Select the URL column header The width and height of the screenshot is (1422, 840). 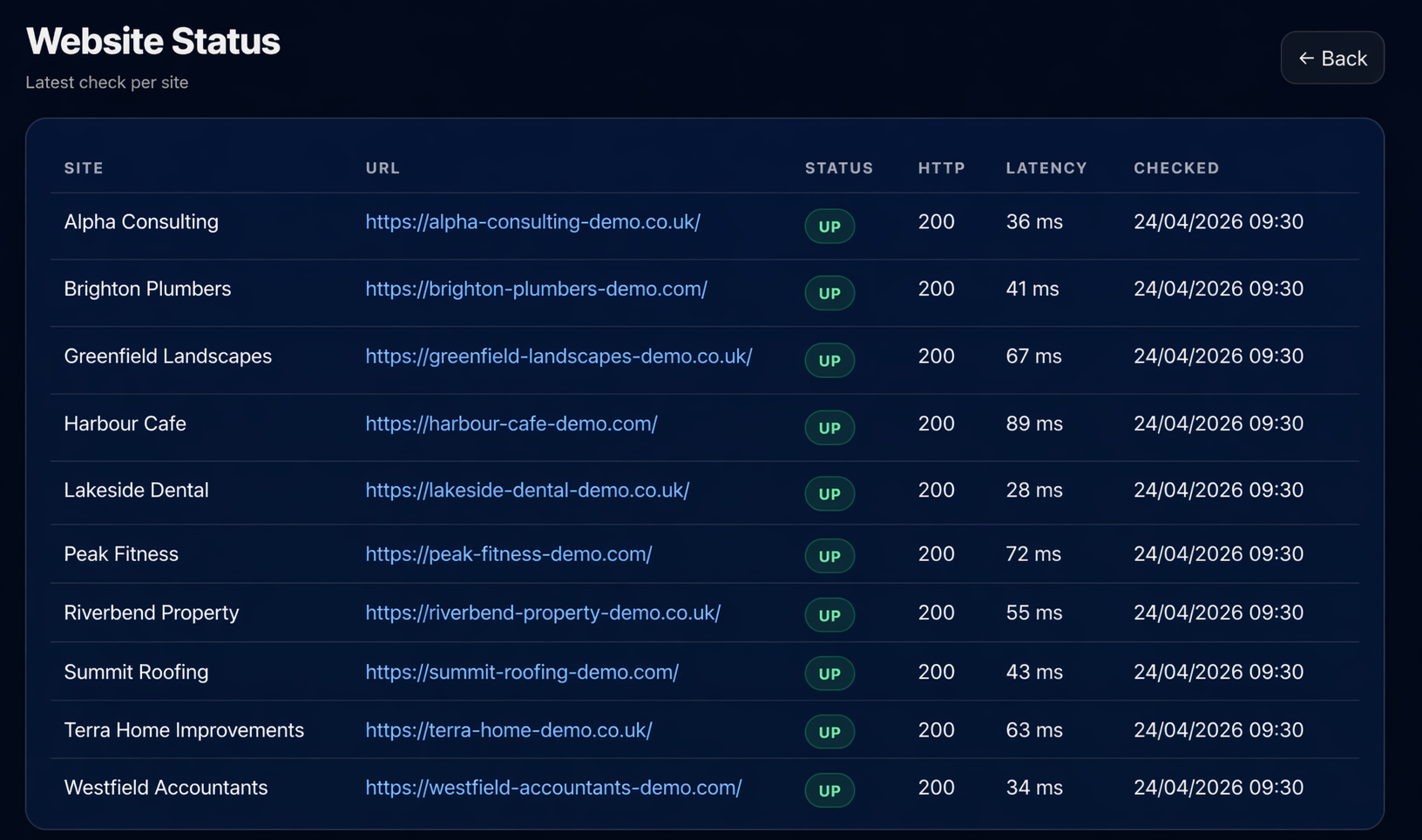[383, 168]
